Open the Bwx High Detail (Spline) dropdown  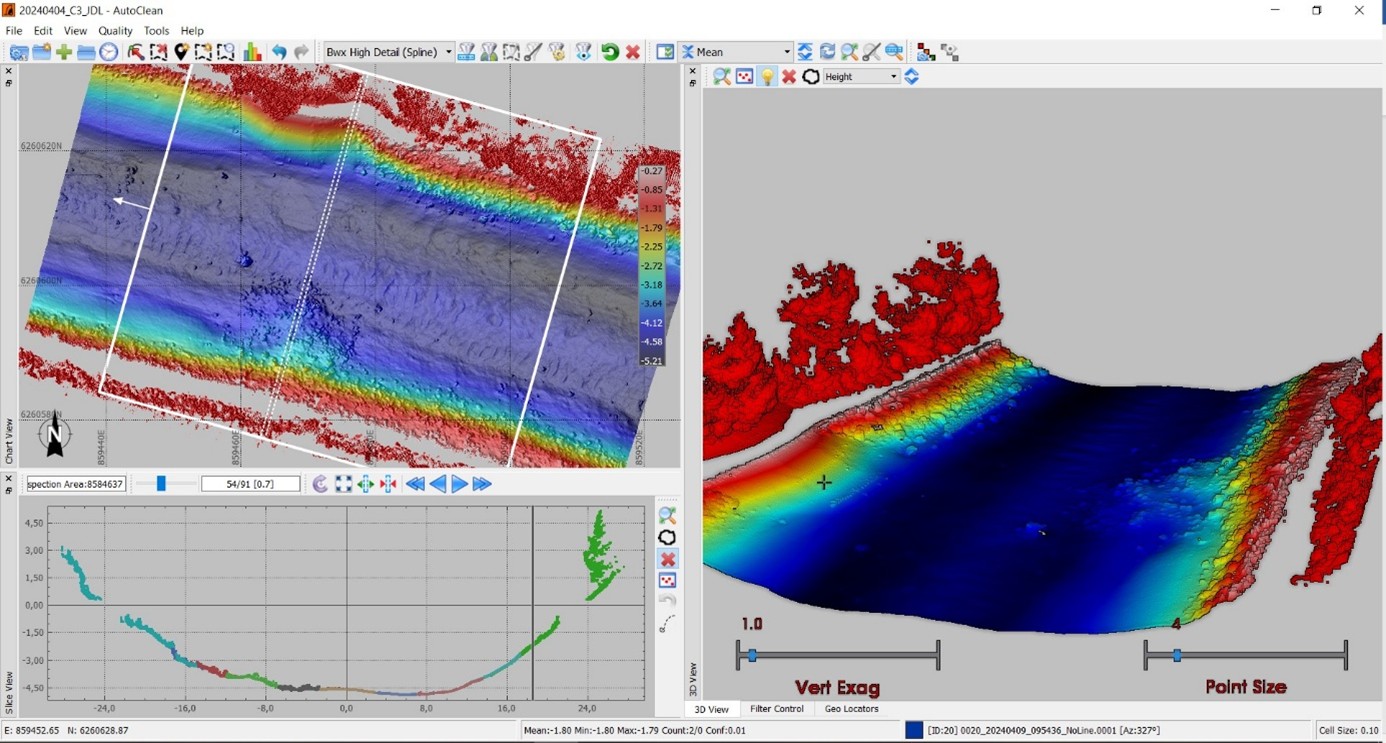coord(449,52)
